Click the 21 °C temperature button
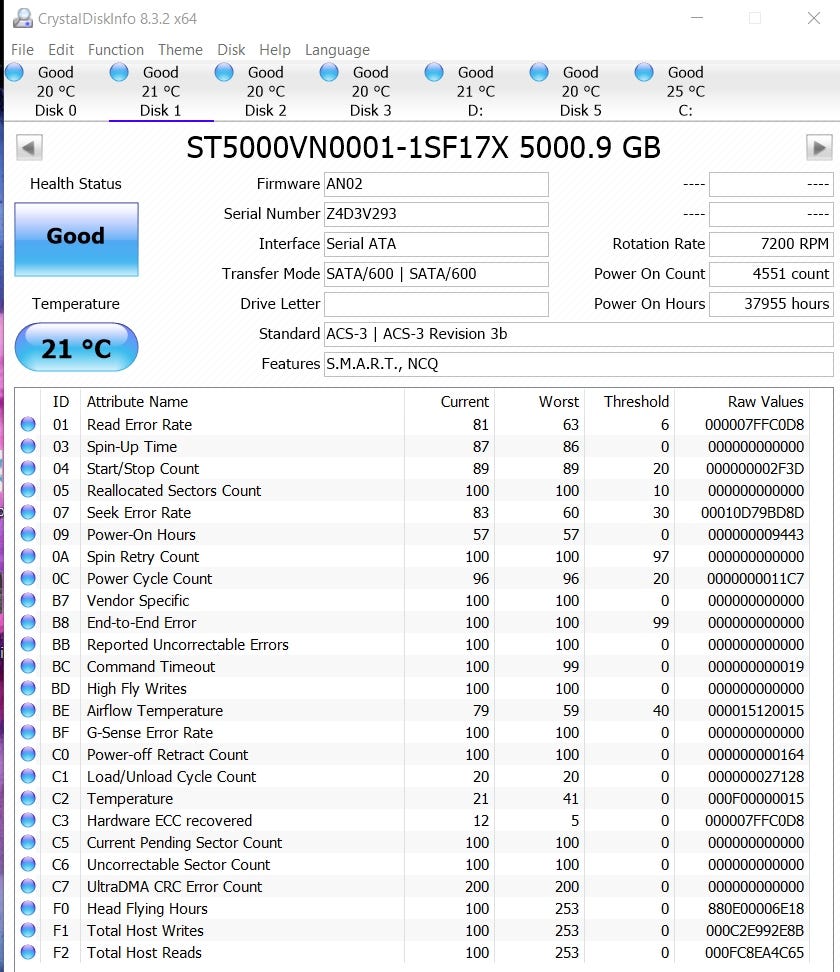Viewport: 840px width, 972px height. click(x=76, y=348)
